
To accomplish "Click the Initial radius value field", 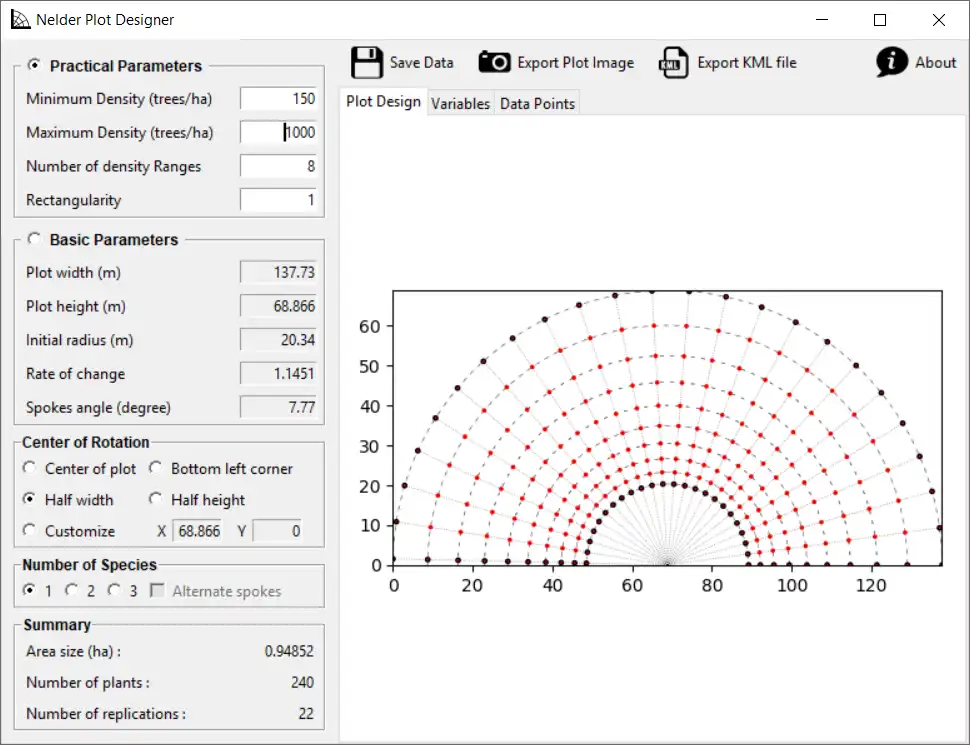I will click(278, 340).
